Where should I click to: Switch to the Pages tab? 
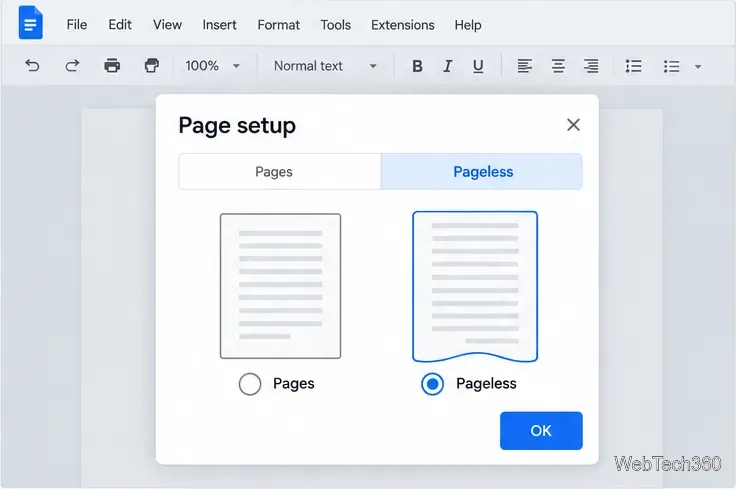280,171
